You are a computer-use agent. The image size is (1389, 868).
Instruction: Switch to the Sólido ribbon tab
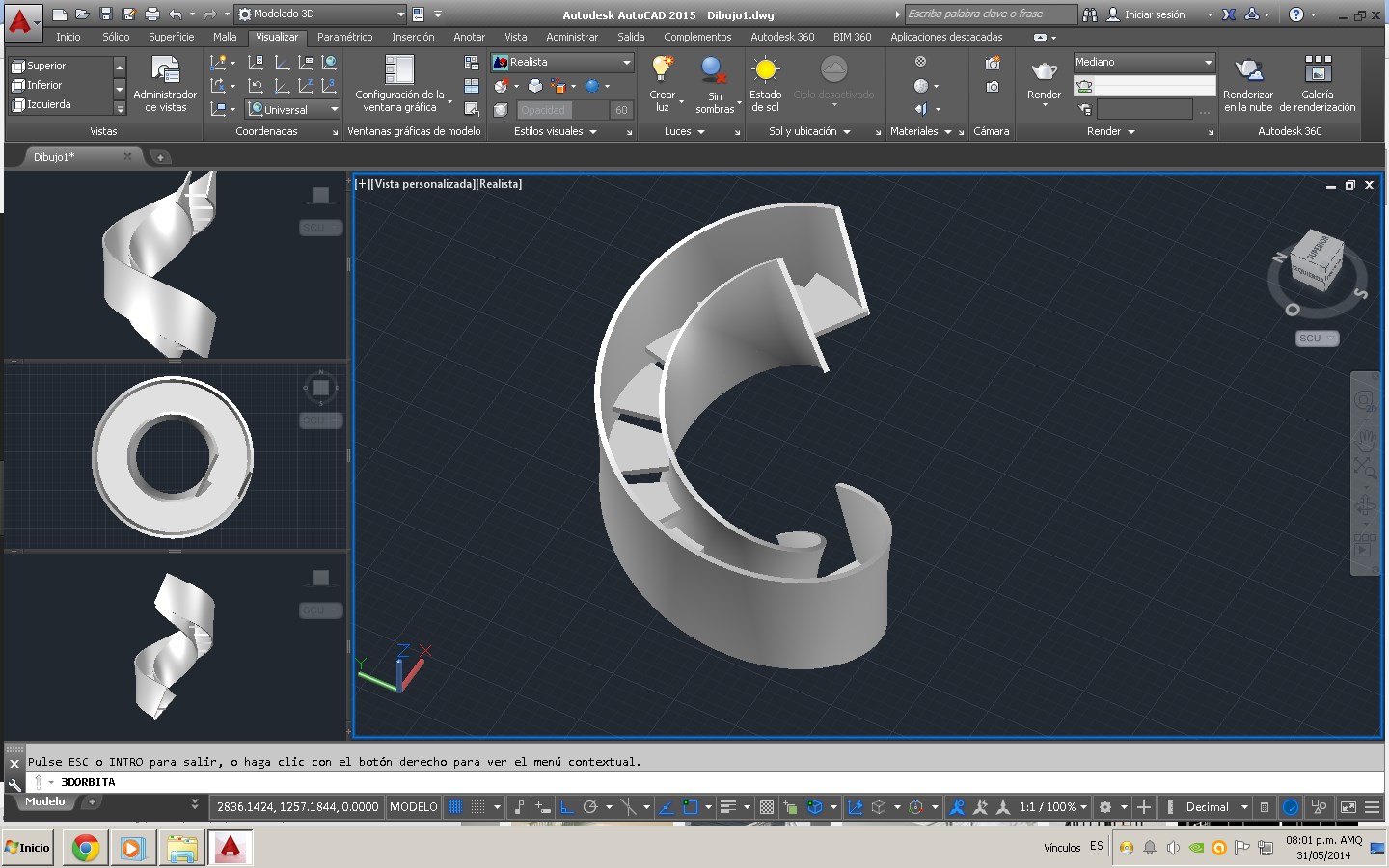point(116,37)
